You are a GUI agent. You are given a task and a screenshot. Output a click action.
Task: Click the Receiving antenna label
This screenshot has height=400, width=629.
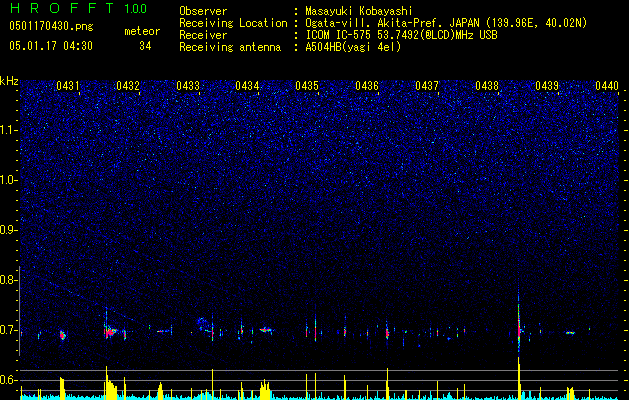coord(230,47)
